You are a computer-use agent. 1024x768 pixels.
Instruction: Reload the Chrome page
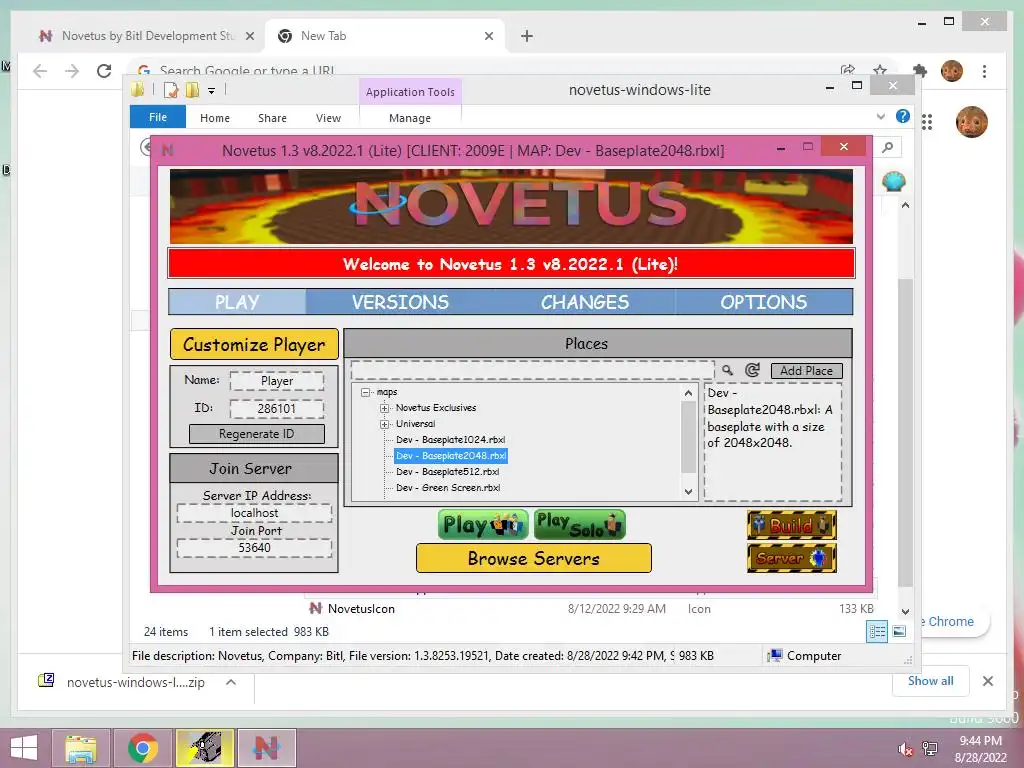pos(104,71)
